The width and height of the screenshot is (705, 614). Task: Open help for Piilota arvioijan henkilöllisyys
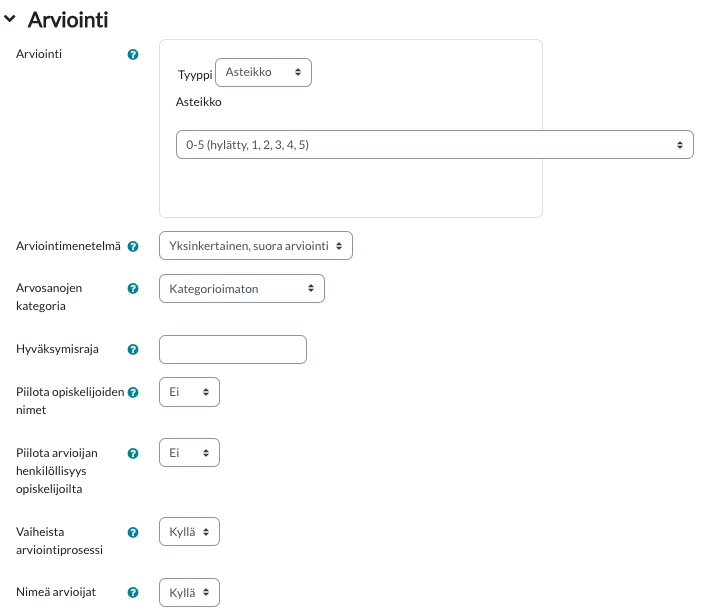click(133, 453)
